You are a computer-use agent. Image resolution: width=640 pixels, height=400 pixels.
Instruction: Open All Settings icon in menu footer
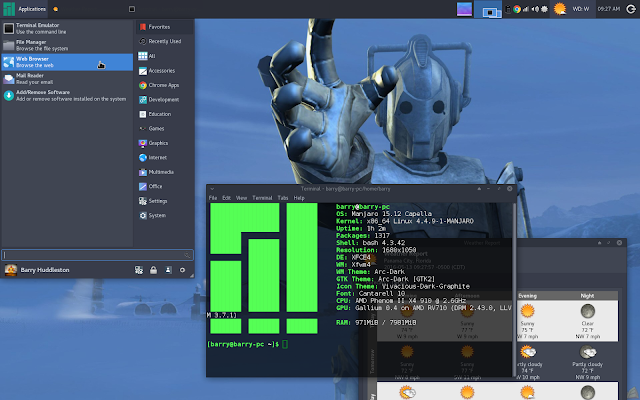pos(139,270)
